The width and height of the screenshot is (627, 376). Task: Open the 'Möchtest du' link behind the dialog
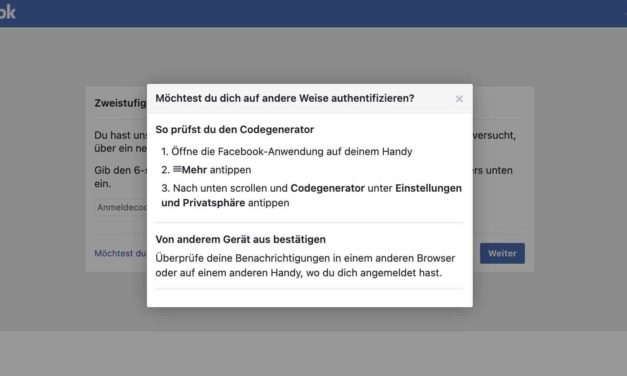tap(120, 253)
